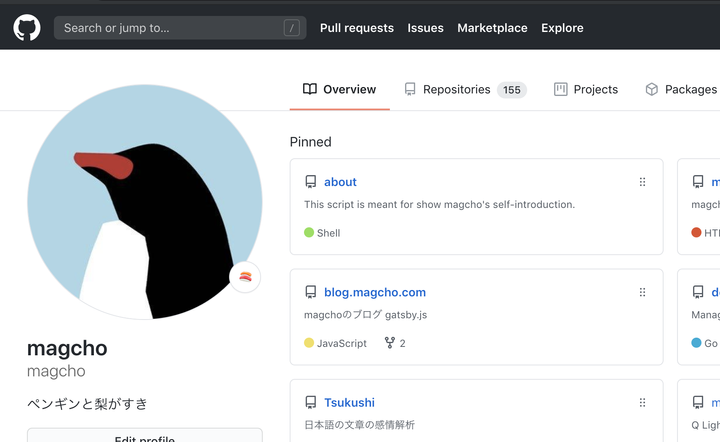Open the 'about' pinned repository link
720x442 pixels.
(340, 182)
